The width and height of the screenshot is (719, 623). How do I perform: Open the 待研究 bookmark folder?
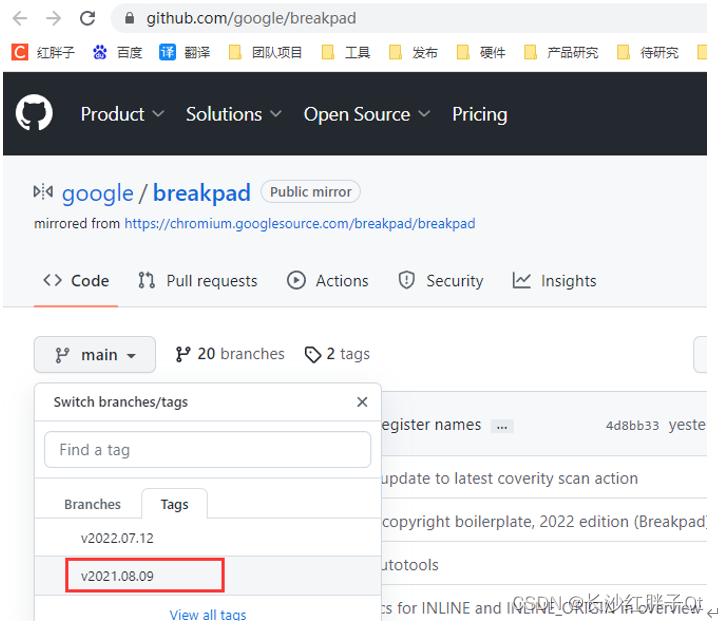point(647,52)
